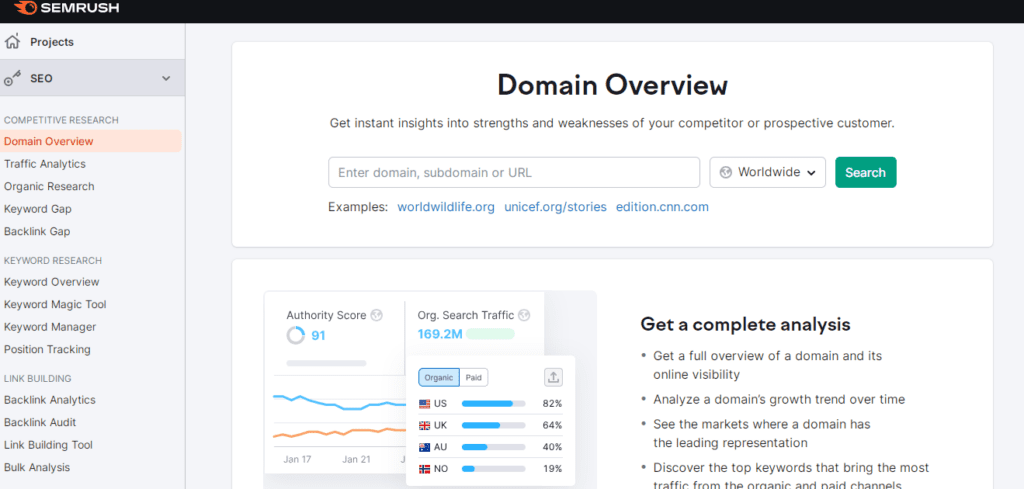Click the Link Building section label

[x=38, y=378]
